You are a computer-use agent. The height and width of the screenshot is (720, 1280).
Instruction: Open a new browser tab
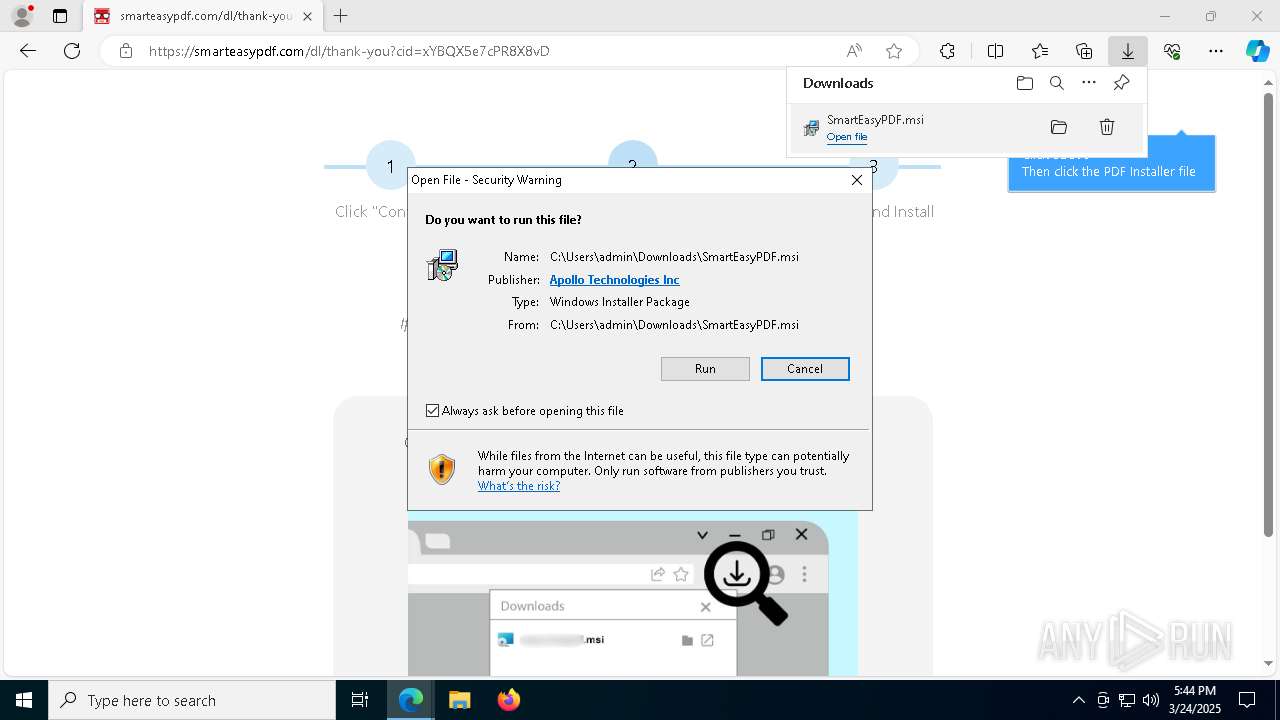pos(341,16)
